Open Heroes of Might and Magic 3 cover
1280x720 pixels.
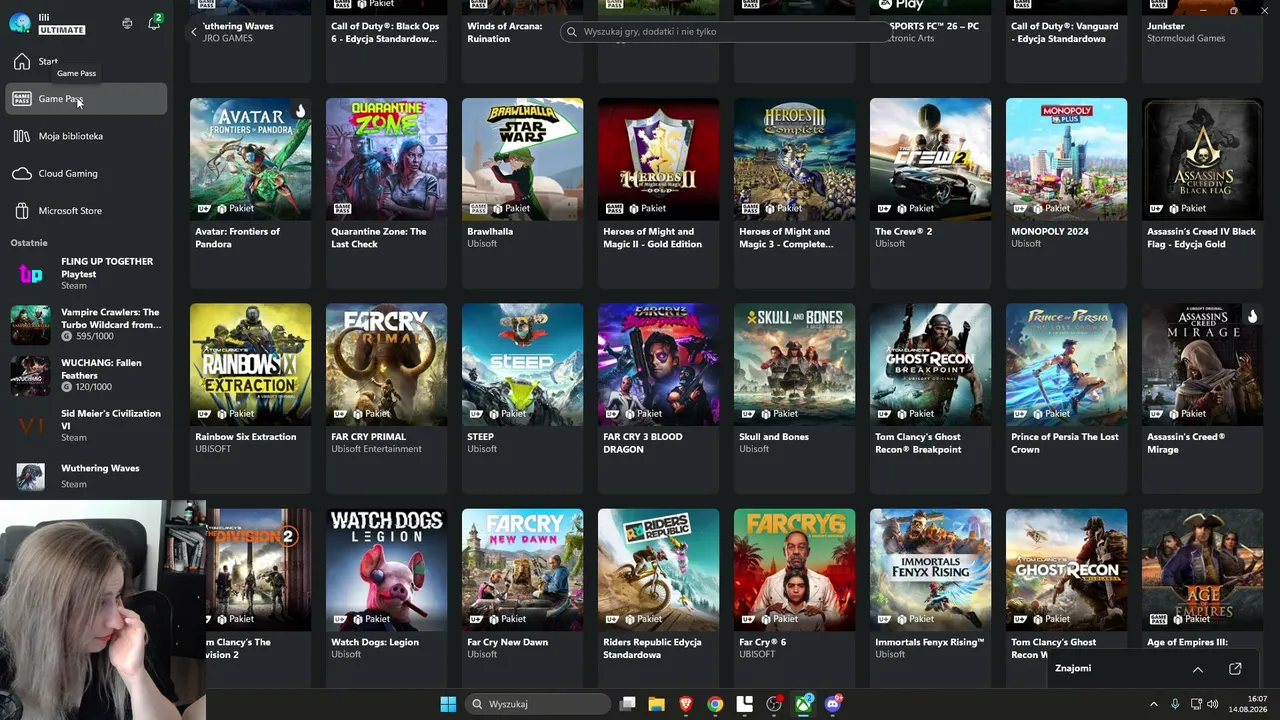click(x=794, y=159)
